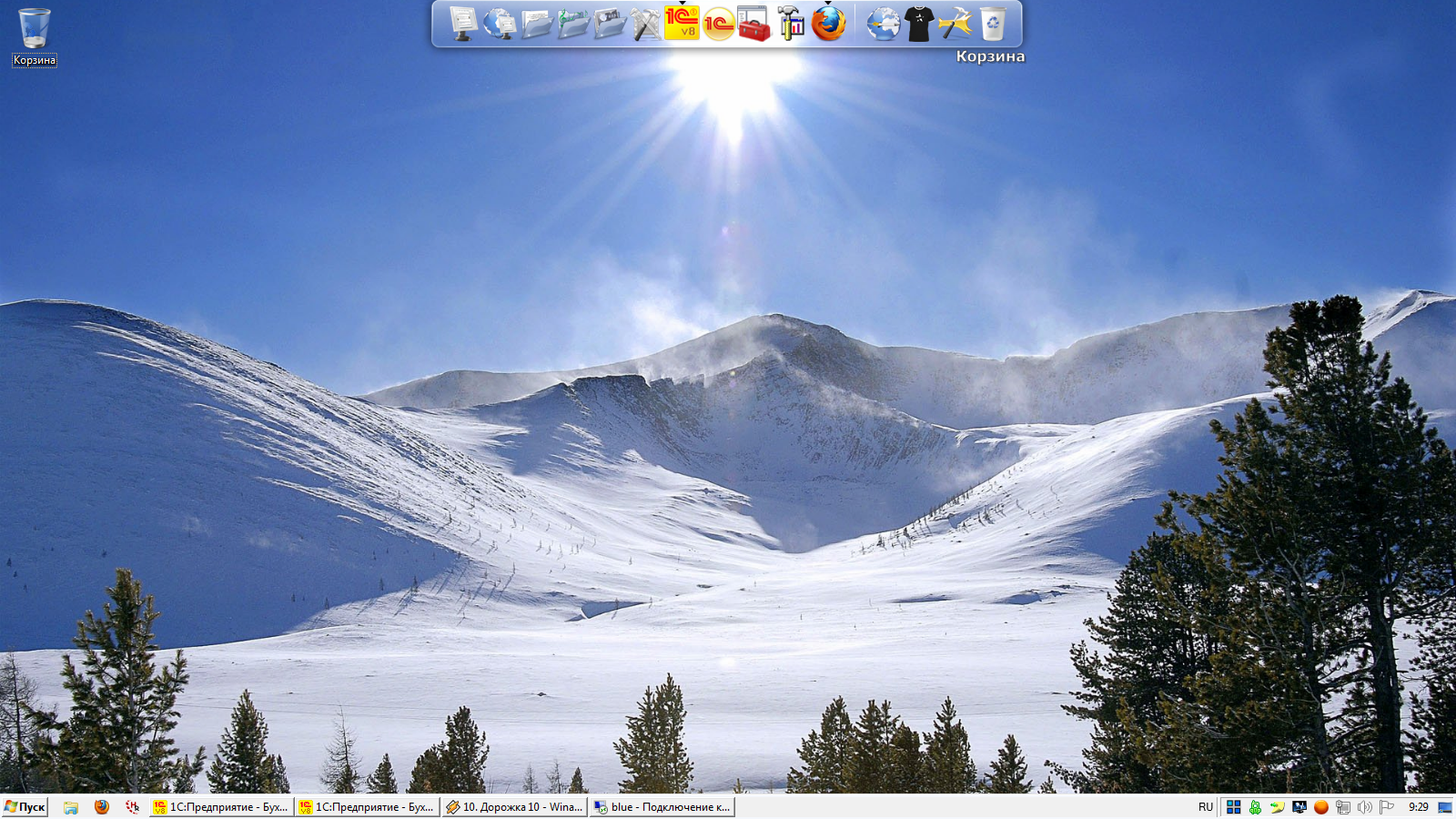1456x819 pixels.
Task: Launch Firefox from taskbar quick launch
Action: point(102,807)
